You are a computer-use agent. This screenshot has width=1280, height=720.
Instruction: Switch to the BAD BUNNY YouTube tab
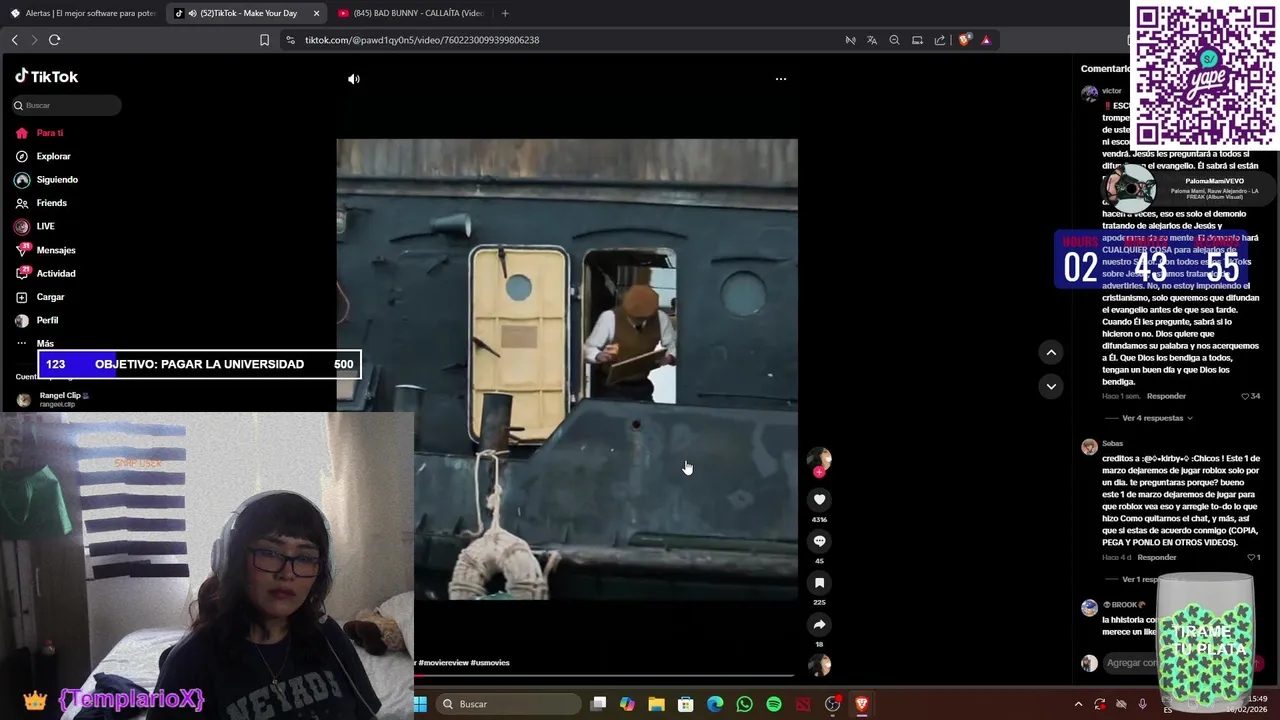[412, 13]
